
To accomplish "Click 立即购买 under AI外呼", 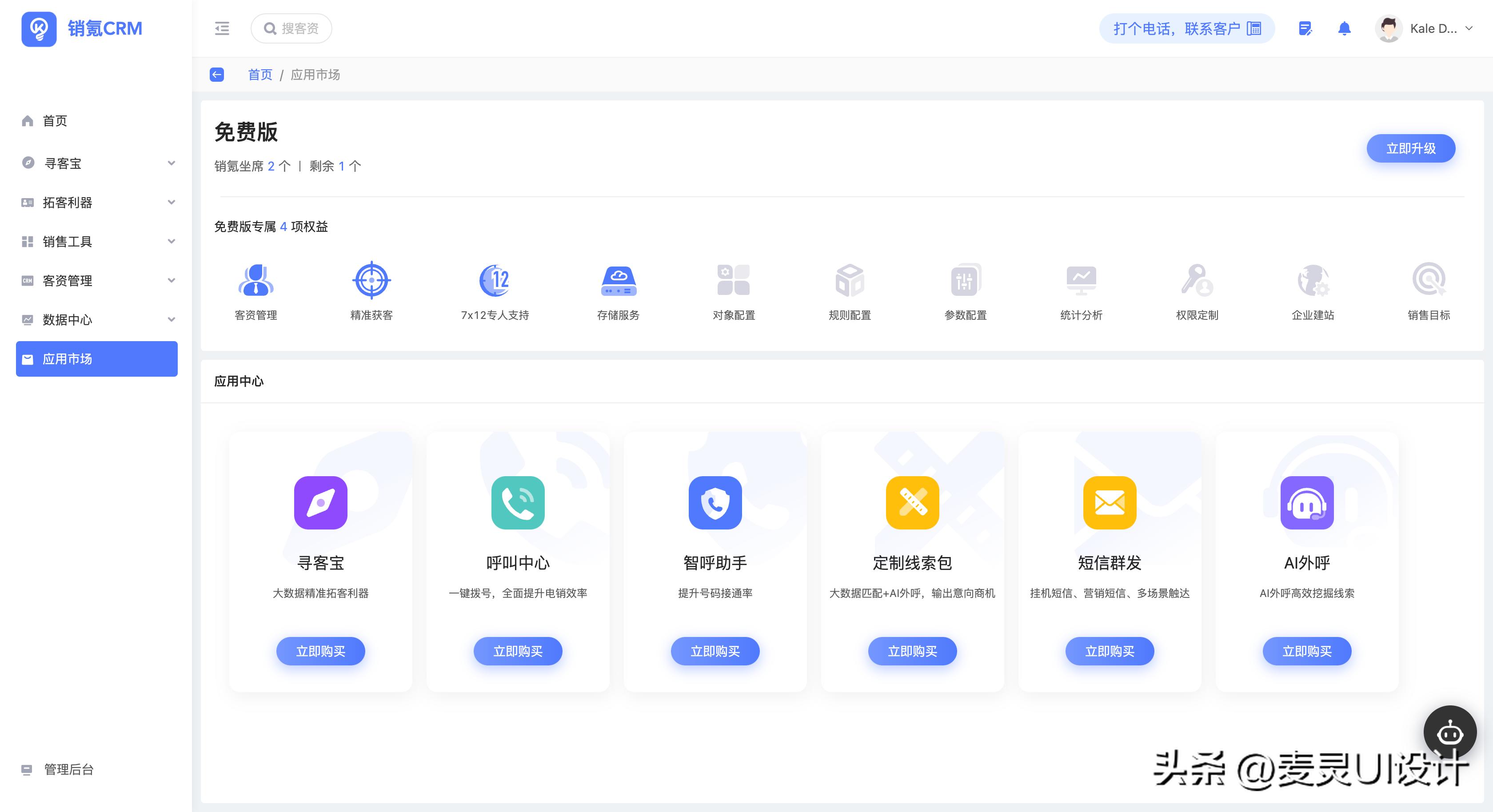I will coord(1307,651).
